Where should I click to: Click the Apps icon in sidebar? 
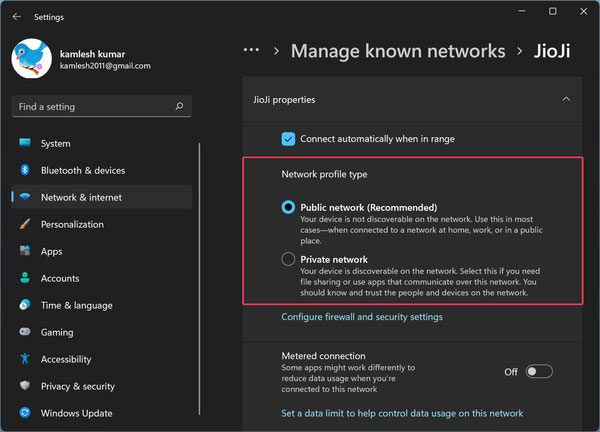[25, 251]
